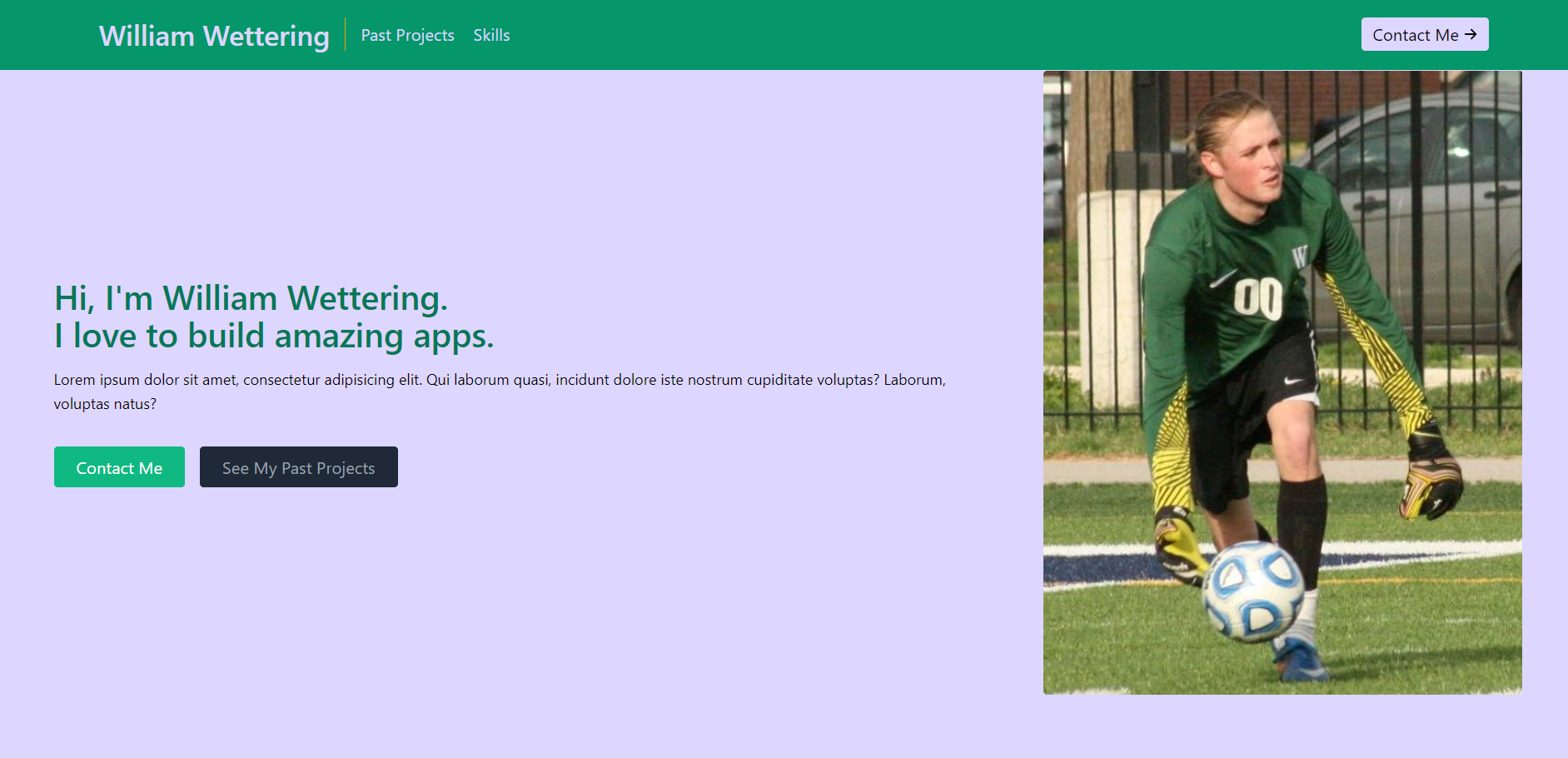
Task: Click the white W letter on jersey
Action: click(x=1299, y=257)
